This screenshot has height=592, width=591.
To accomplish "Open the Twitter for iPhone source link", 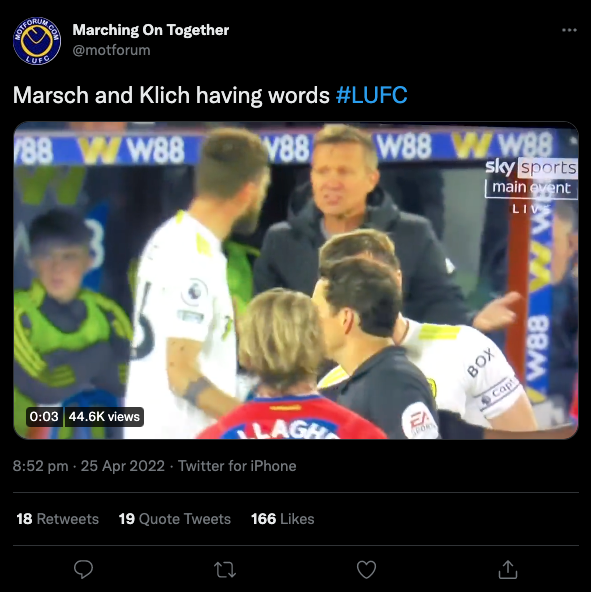I will tap(237, 466).
